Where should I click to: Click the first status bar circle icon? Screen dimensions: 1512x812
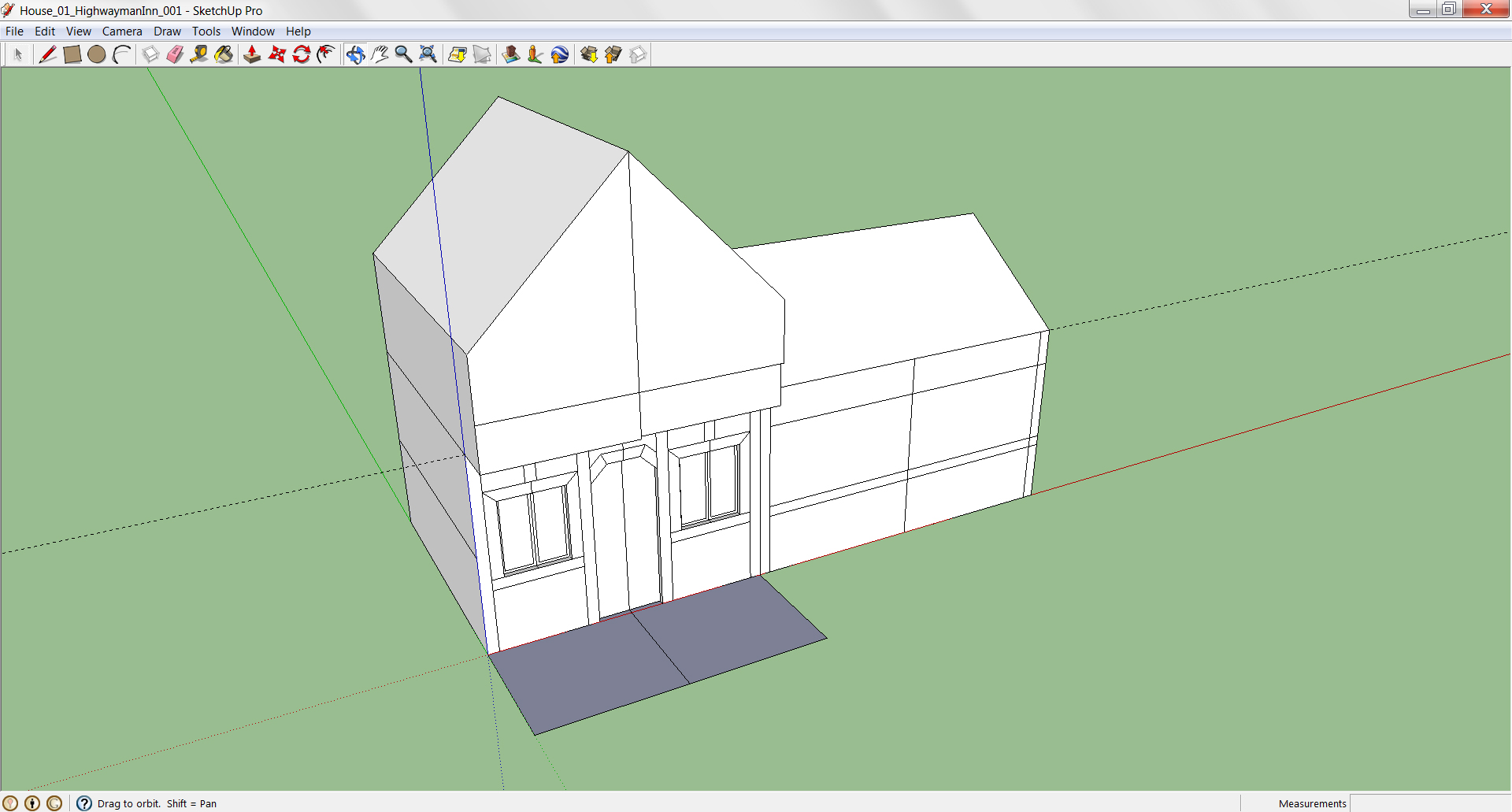coord(10,803)
